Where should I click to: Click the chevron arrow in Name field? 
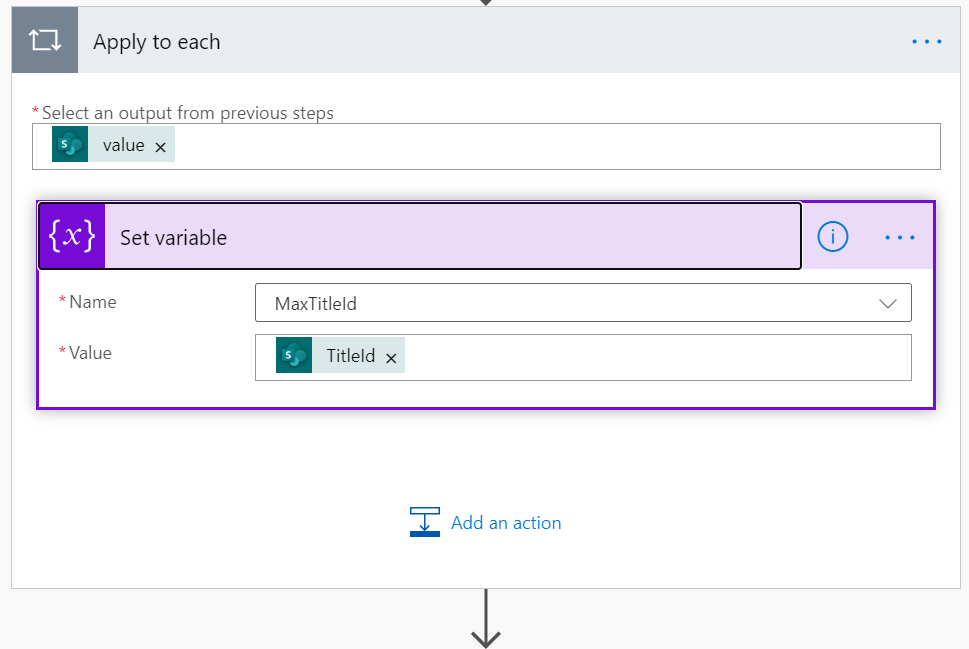887,303
